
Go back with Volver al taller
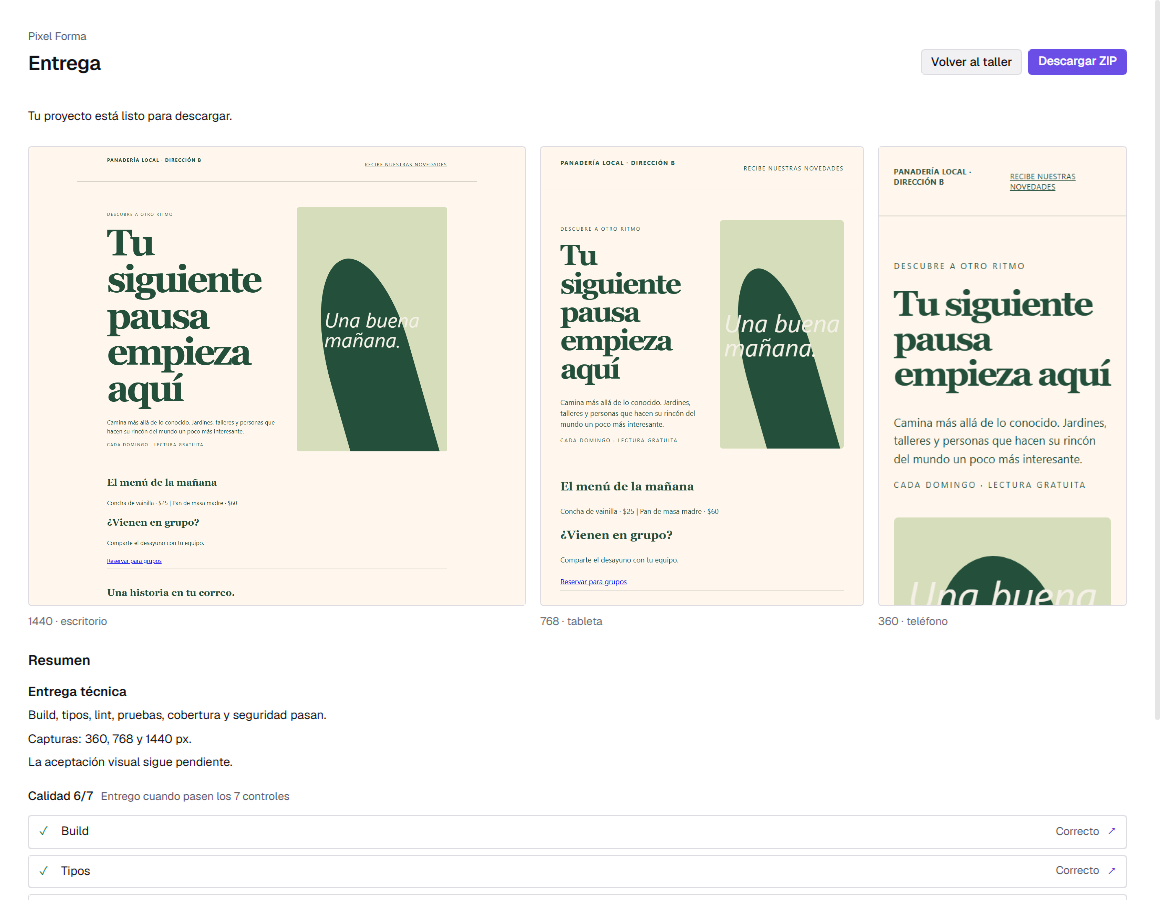pos(971,62)
